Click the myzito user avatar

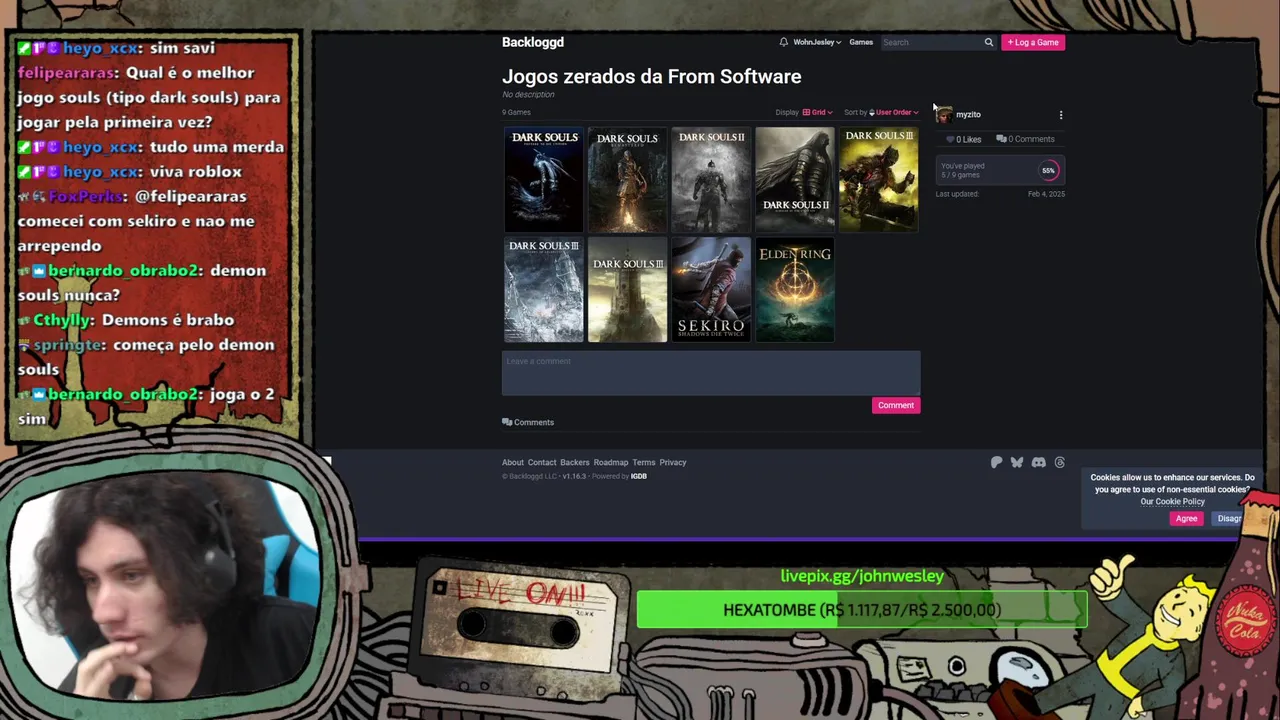tap(944, 114)
